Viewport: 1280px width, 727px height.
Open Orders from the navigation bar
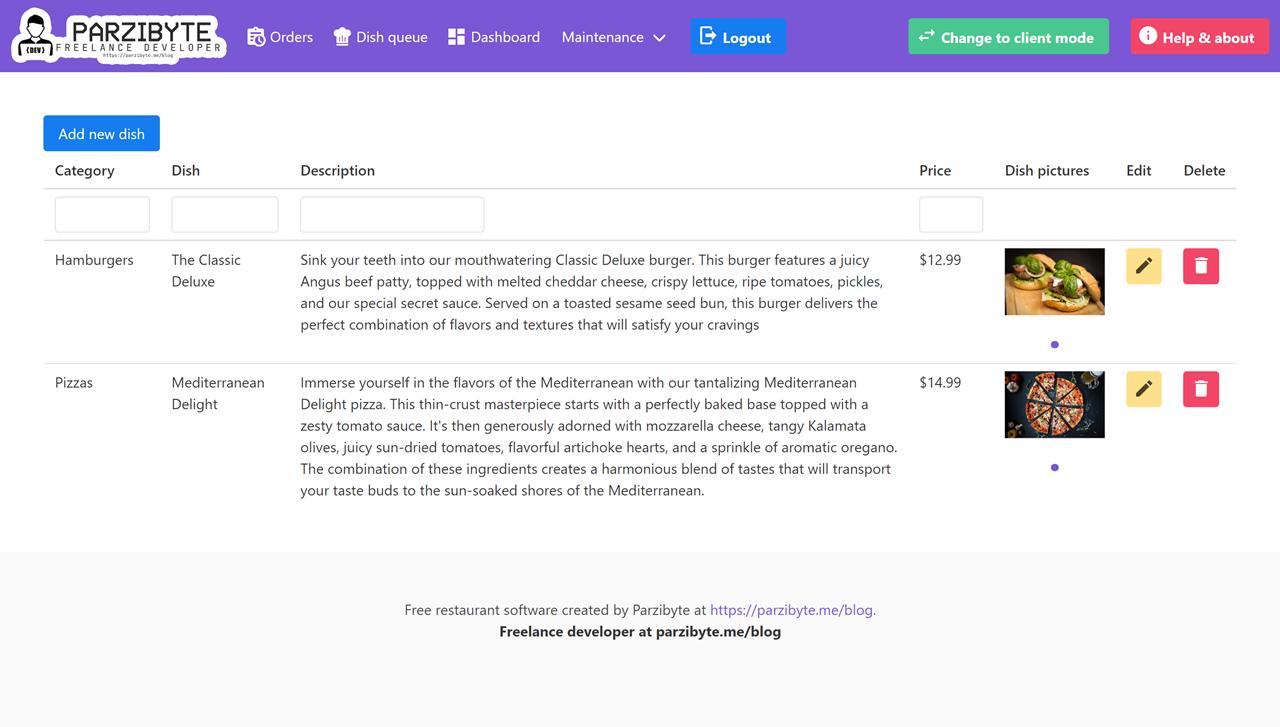(280, 37)
